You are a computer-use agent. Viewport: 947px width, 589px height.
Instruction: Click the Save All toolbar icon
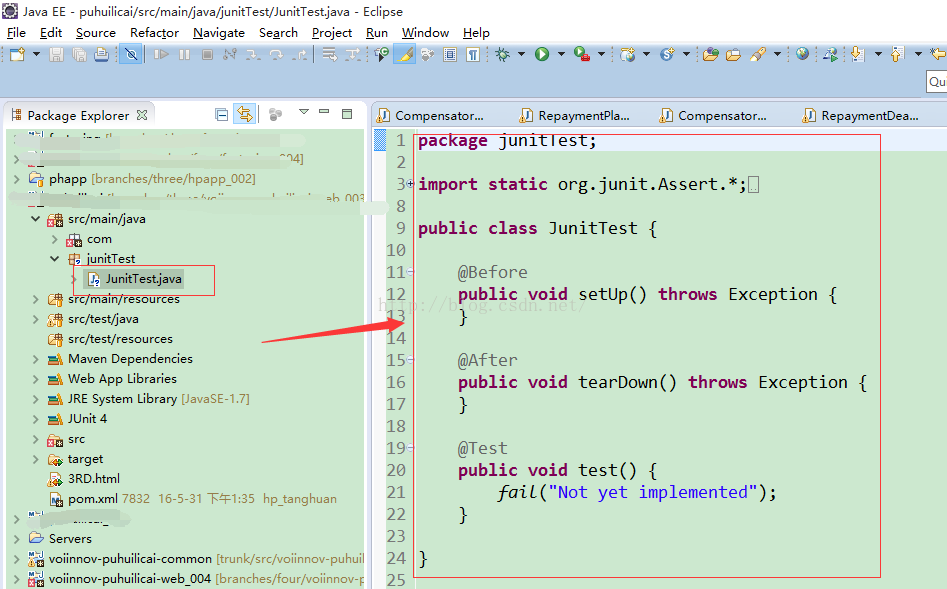pos(79,54)
